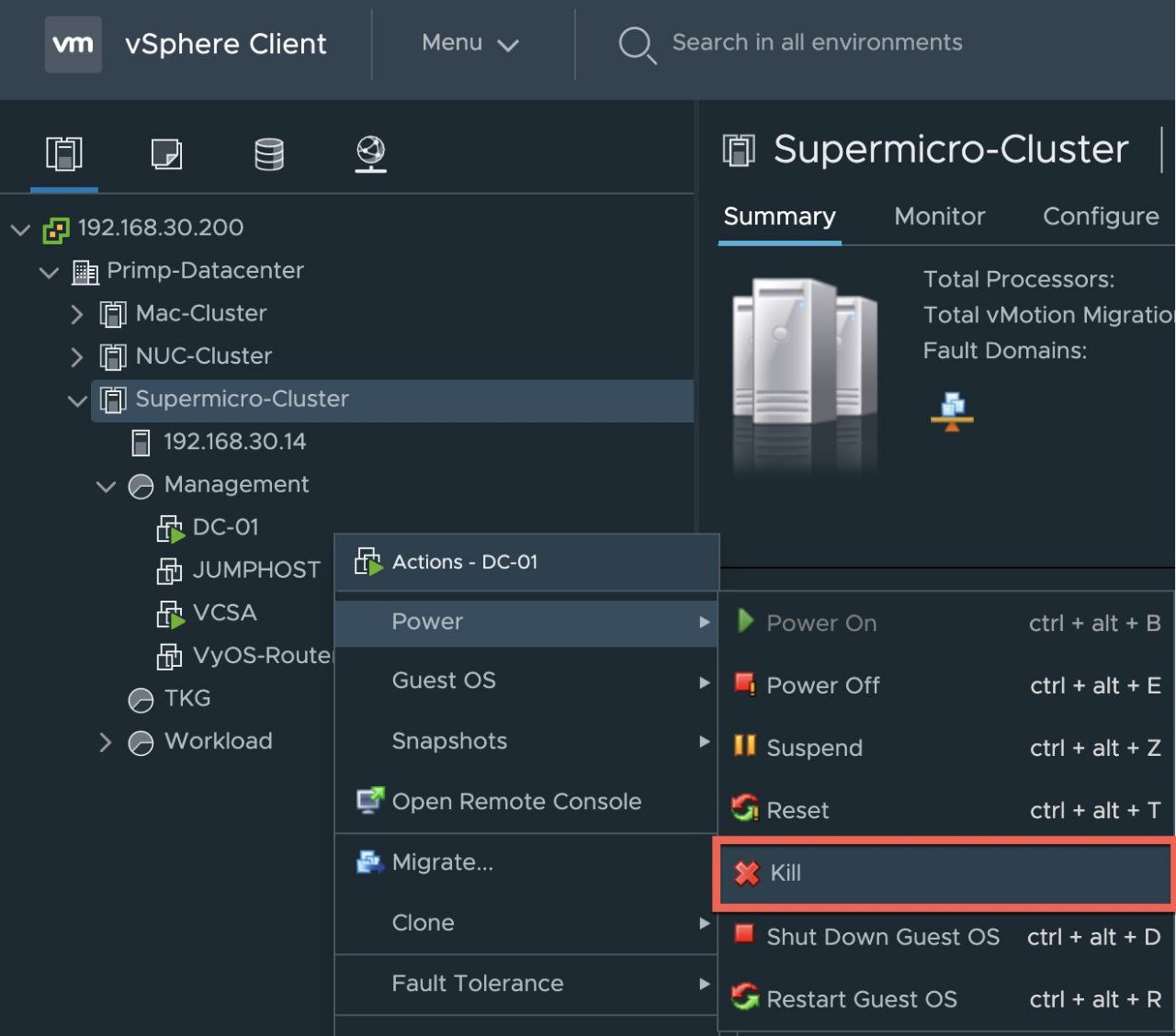Click the search magnifier icon

coord(636,44)
